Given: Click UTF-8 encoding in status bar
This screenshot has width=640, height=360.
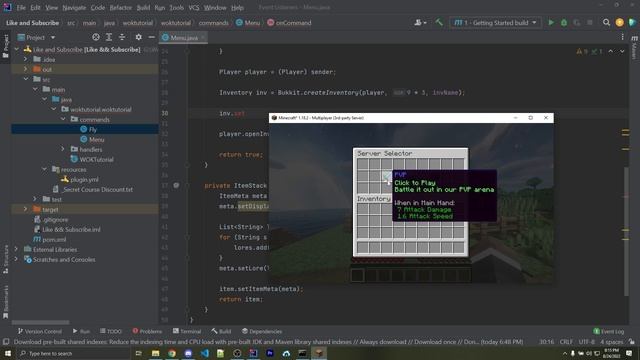Looking at the screenshot, I should click(586, 342).
